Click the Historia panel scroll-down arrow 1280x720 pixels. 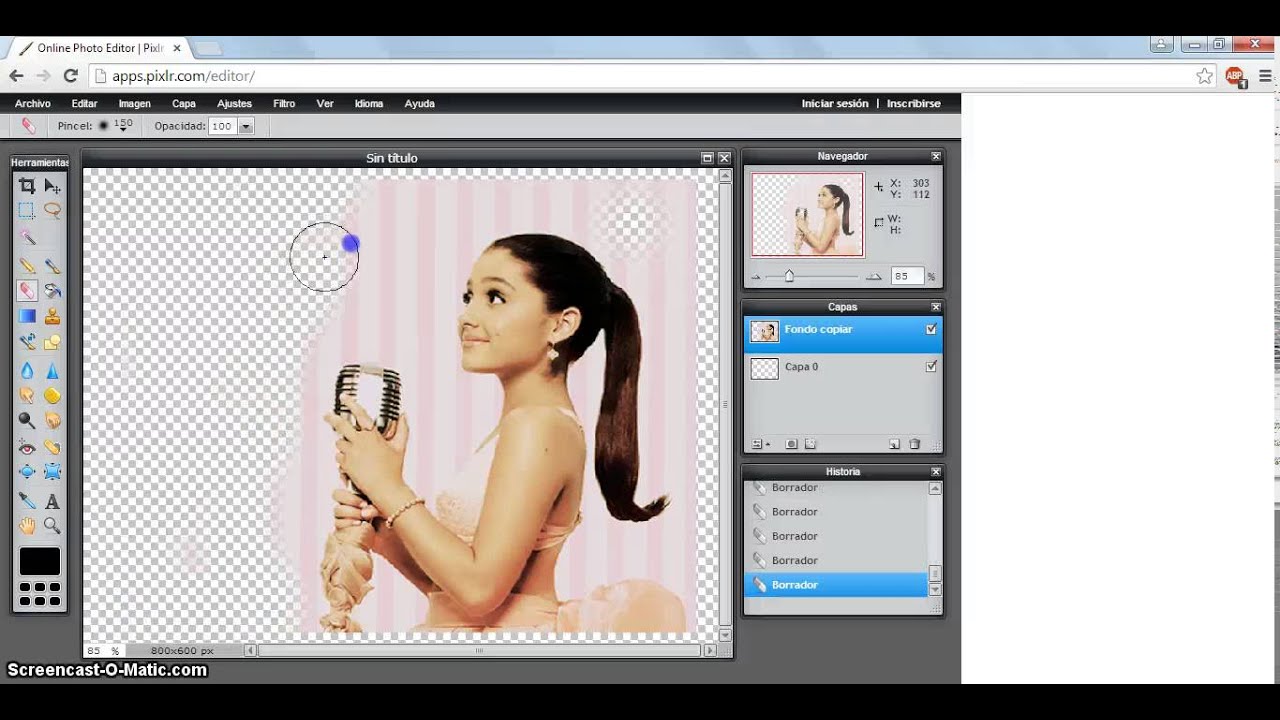[x=935, y=590]
